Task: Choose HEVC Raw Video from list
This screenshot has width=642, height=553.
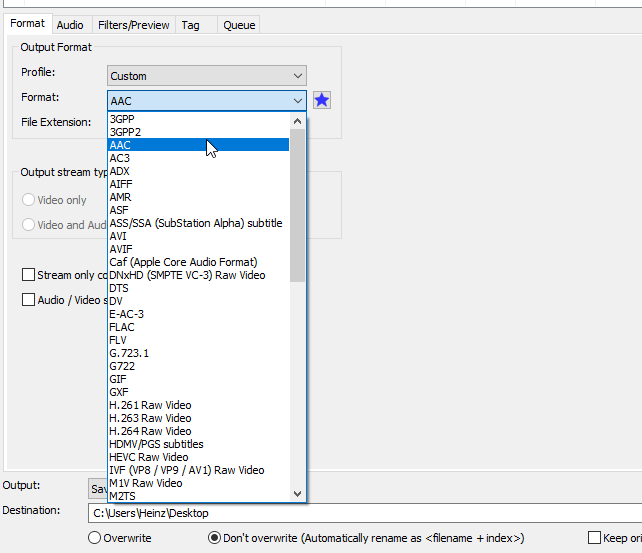Action: tap(148, 457)
